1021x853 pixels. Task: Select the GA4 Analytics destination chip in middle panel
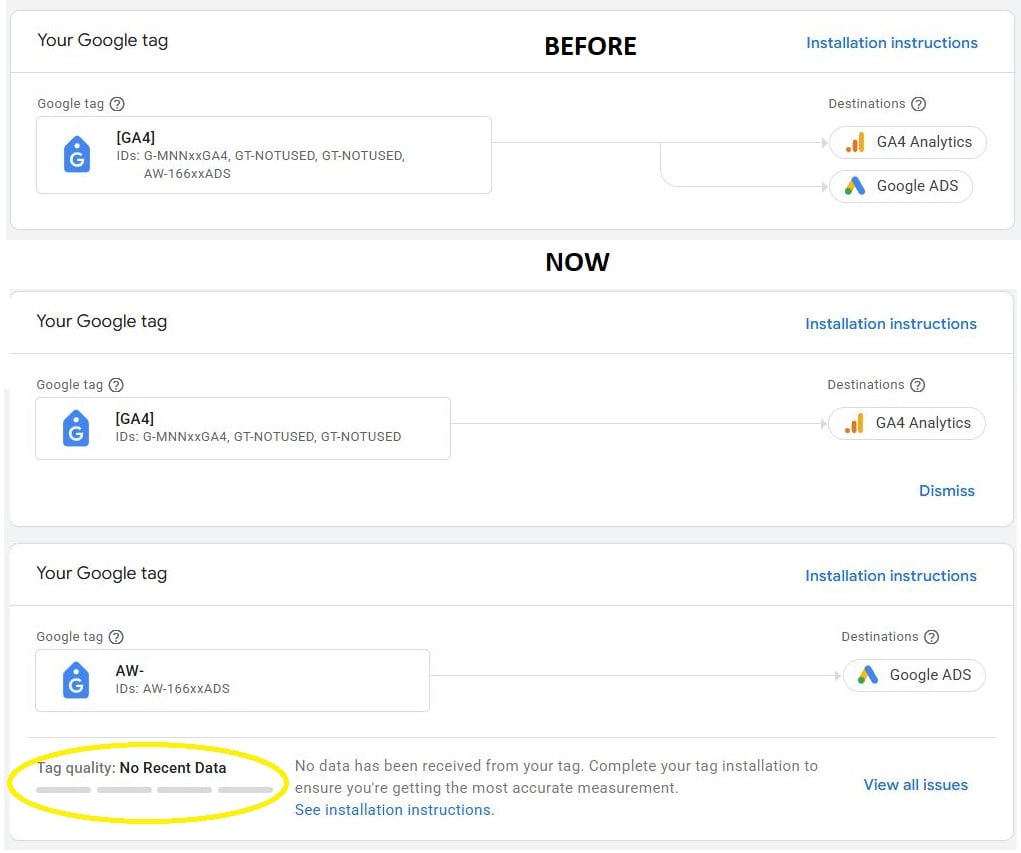[906, 423]
